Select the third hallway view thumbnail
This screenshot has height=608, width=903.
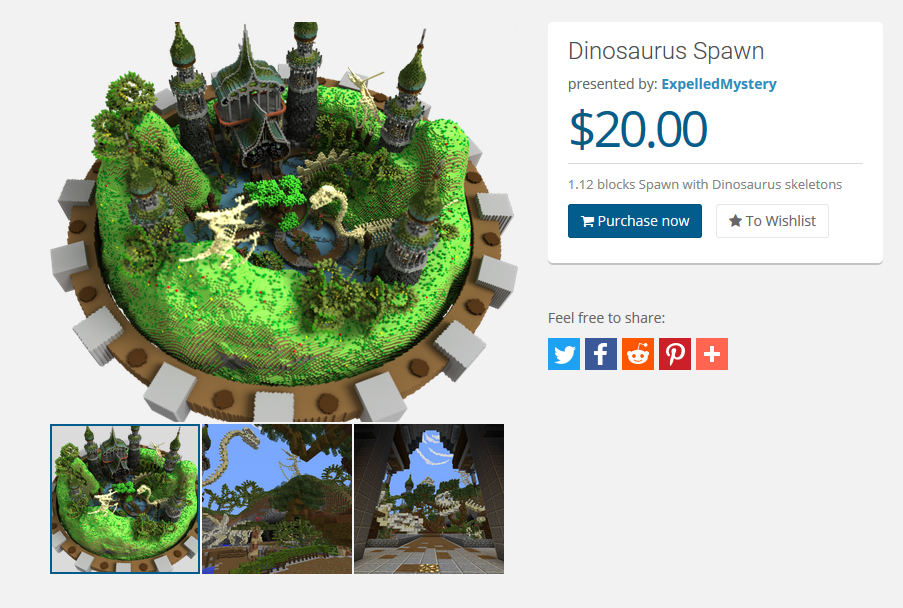[429, 499]
